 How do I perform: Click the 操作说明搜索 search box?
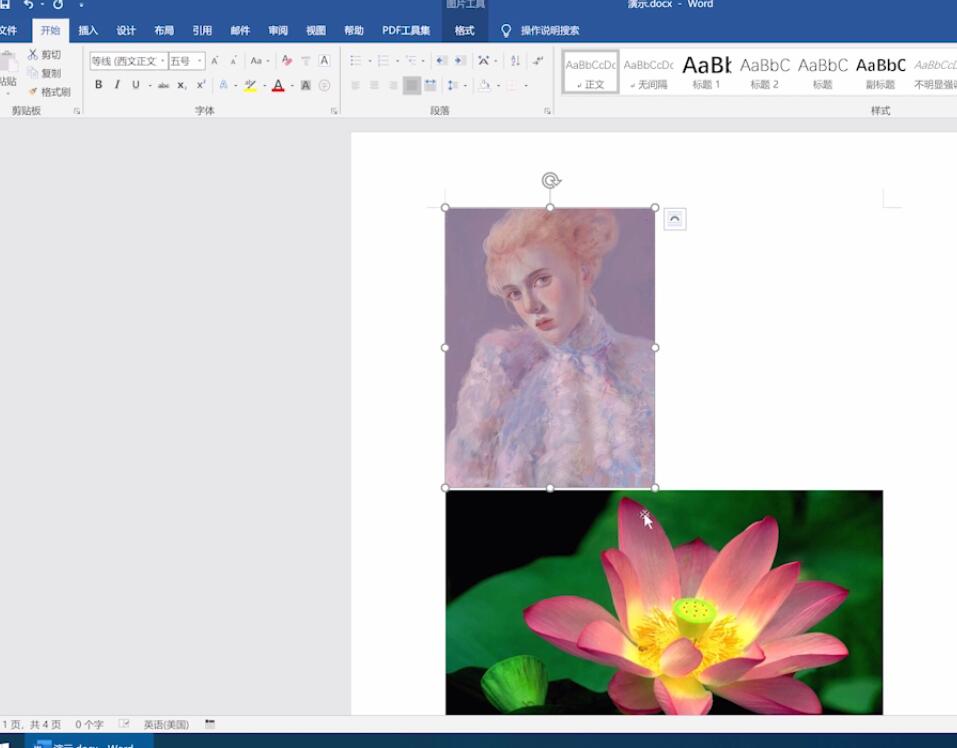pos(549,31)
